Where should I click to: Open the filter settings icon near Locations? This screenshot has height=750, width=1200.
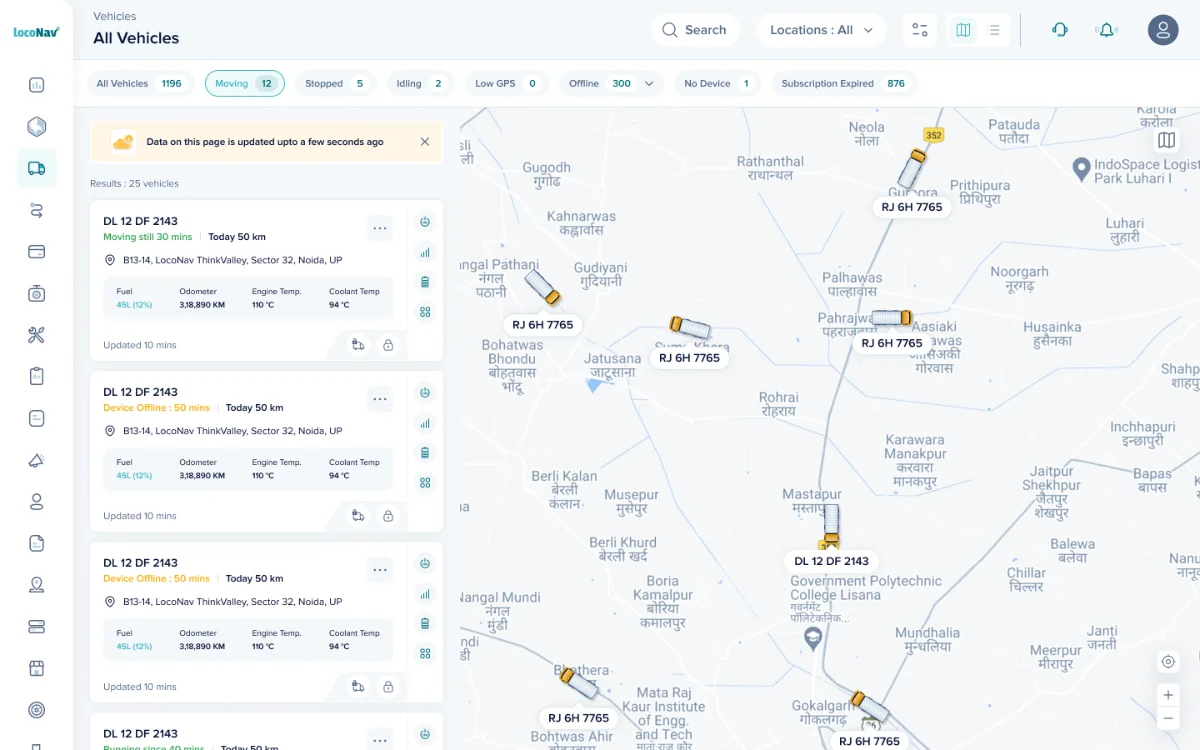(920, 30)
